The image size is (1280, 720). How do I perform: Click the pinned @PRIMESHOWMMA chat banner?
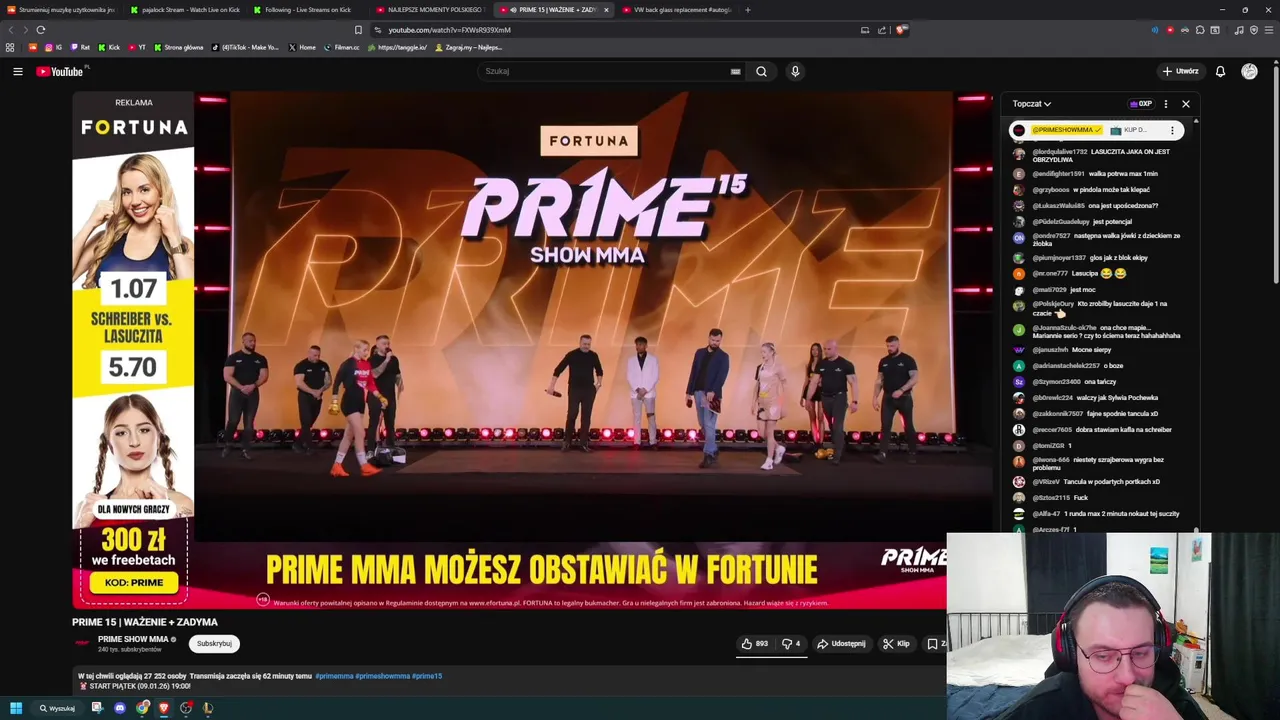click(1096, 130)
